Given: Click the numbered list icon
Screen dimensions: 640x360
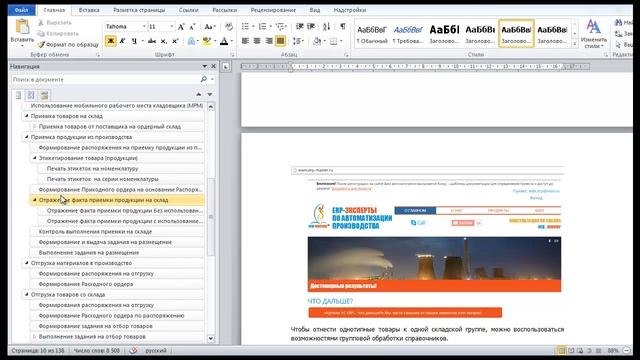Looking at the screenshot, I should 262,27.
